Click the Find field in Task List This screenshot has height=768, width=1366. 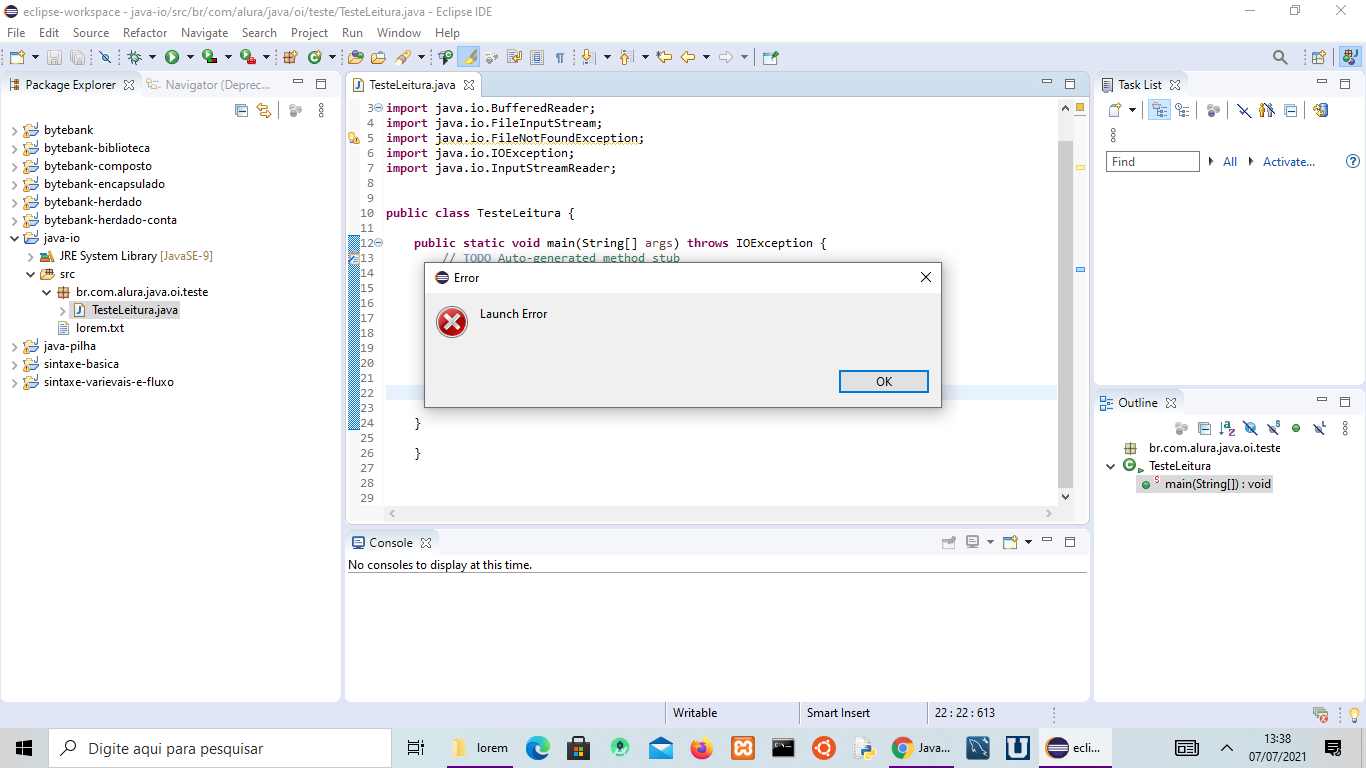tap(1152, 161)
